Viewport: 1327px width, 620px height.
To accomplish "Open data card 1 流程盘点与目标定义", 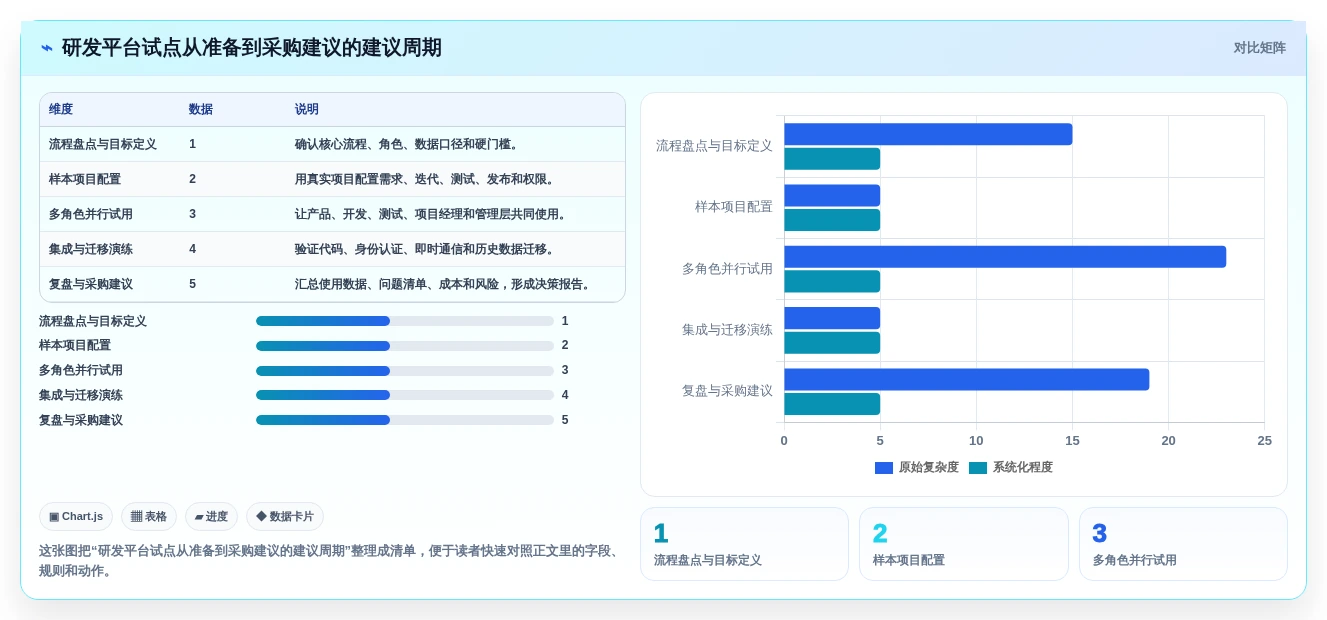I will [x=744, y=544].
